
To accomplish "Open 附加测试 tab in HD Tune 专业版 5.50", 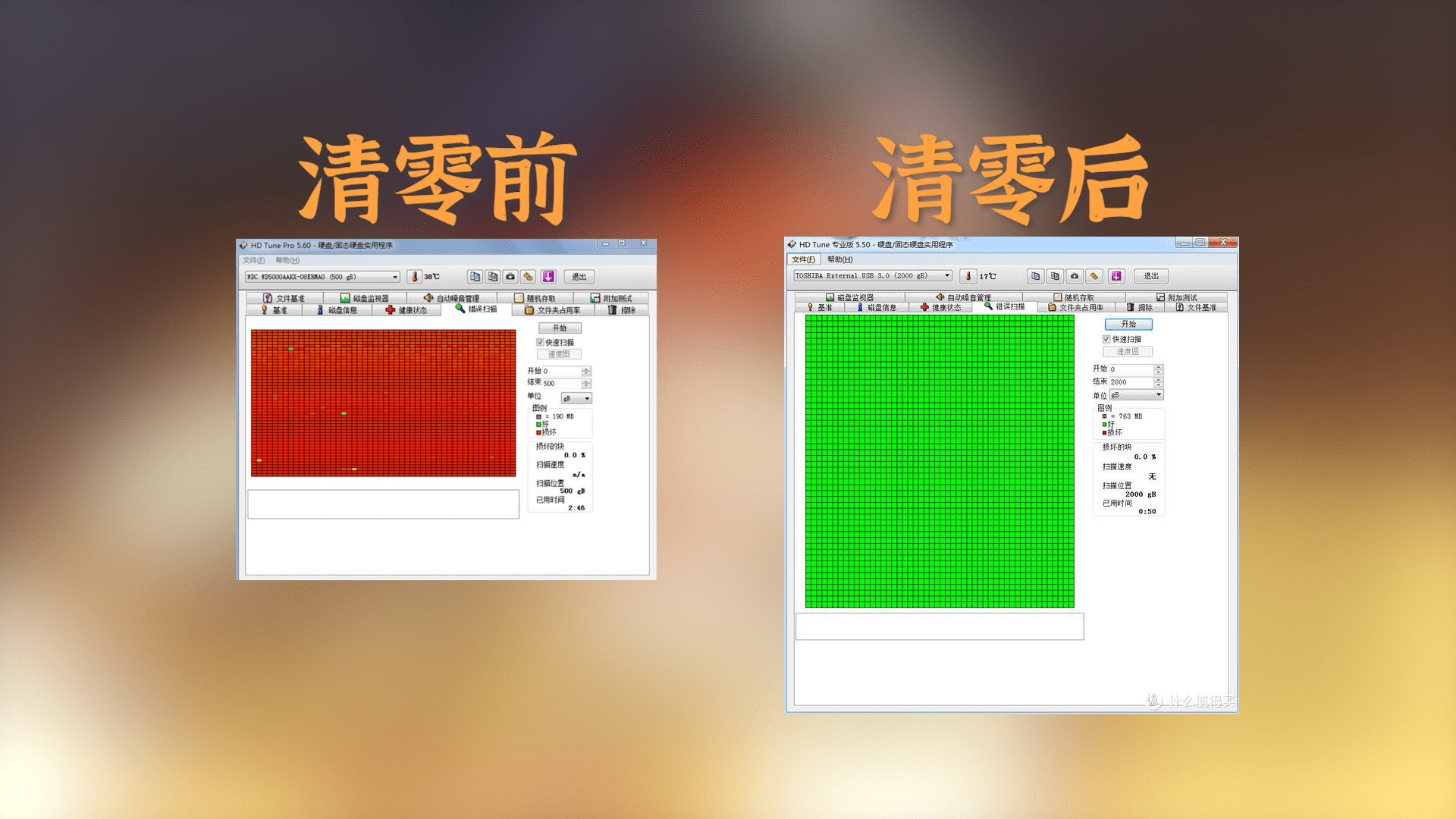I will tap(1177, 297).
